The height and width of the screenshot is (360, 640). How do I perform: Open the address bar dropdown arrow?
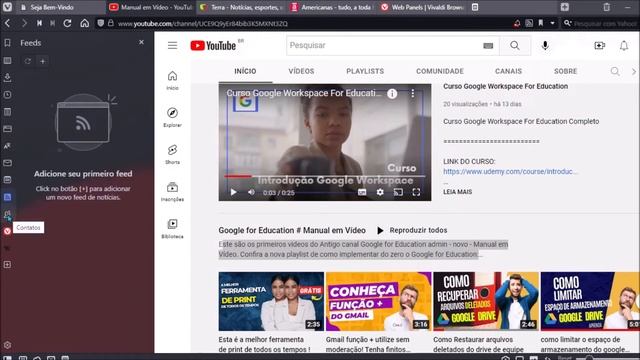[552, 23]
